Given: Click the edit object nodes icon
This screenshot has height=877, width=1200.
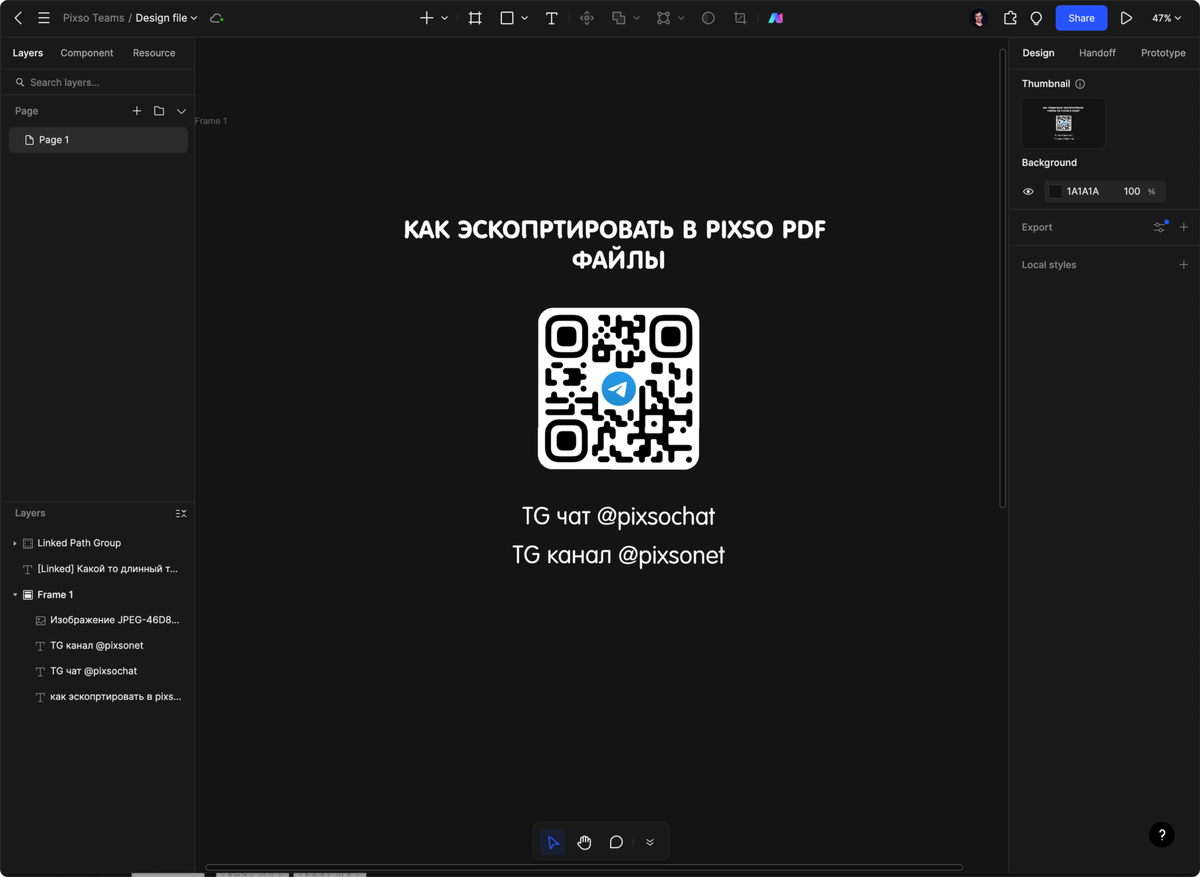Looking at the screenshot, I should 663,18.
